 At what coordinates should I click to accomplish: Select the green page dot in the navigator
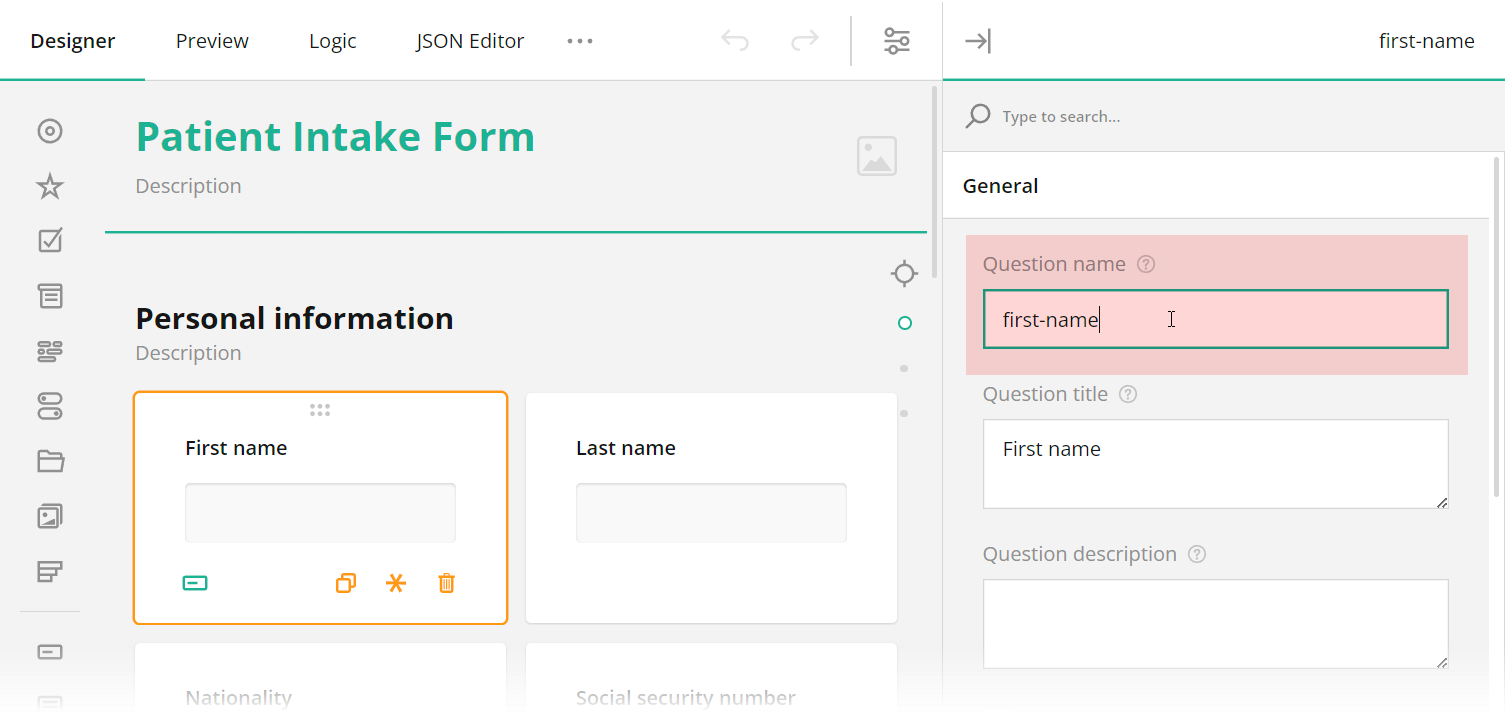pyautogui.click(x=904, y=323)
